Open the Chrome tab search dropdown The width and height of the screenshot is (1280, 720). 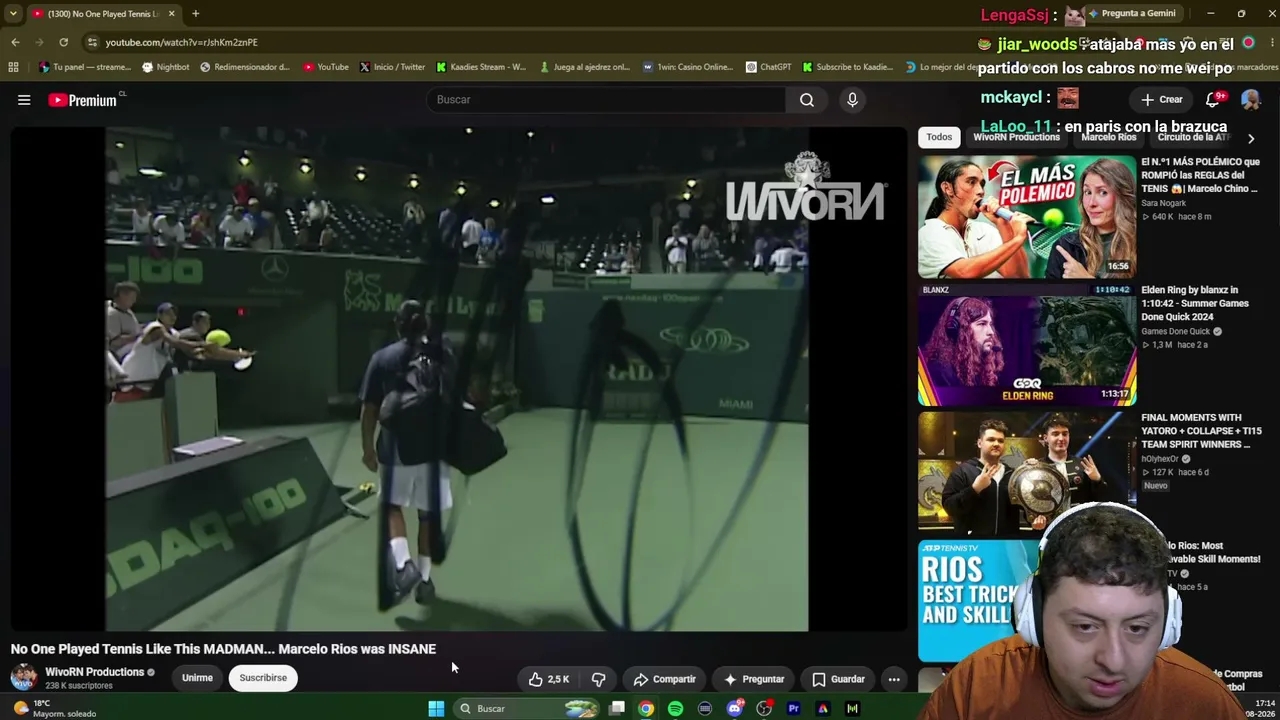tap(13, 13)
